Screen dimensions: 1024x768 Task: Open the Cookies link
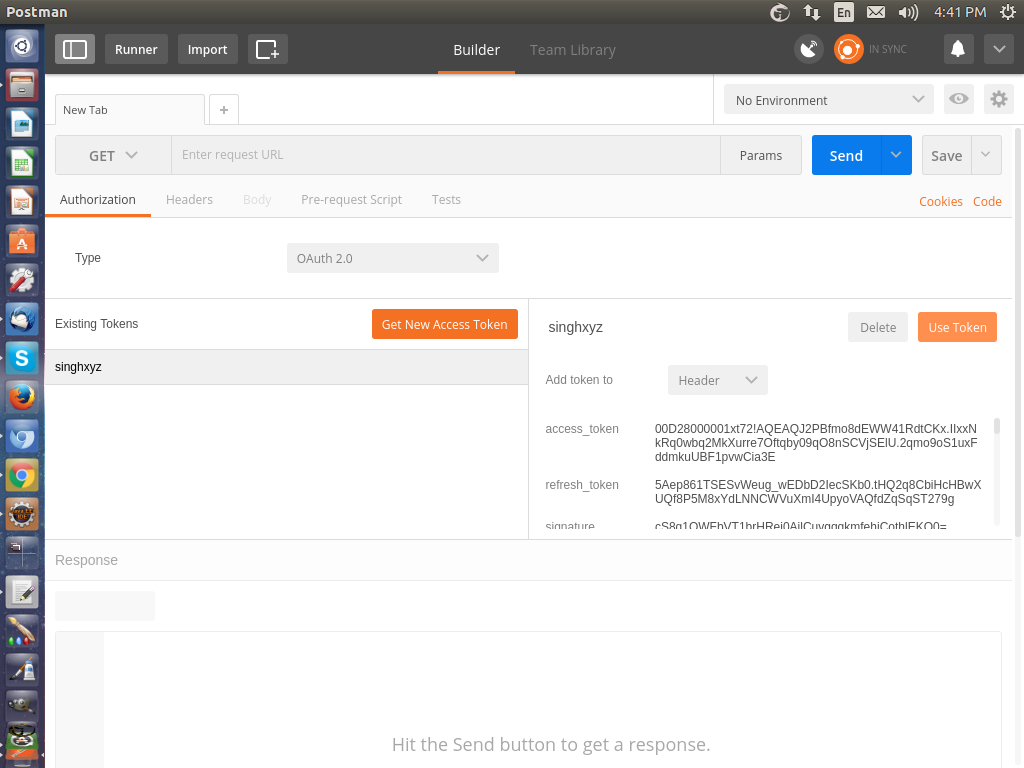(940, 202)
